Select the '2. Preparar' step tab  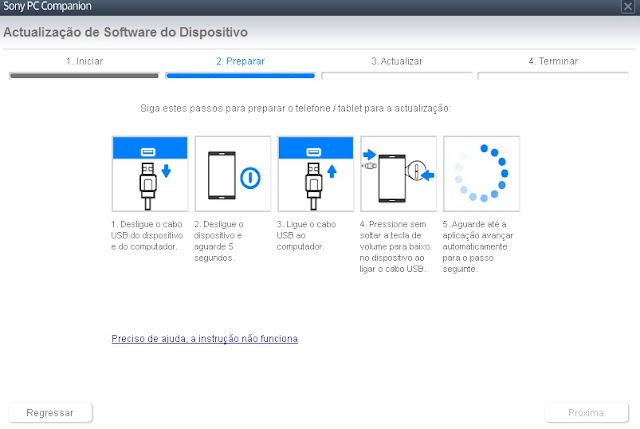point(240,61)
